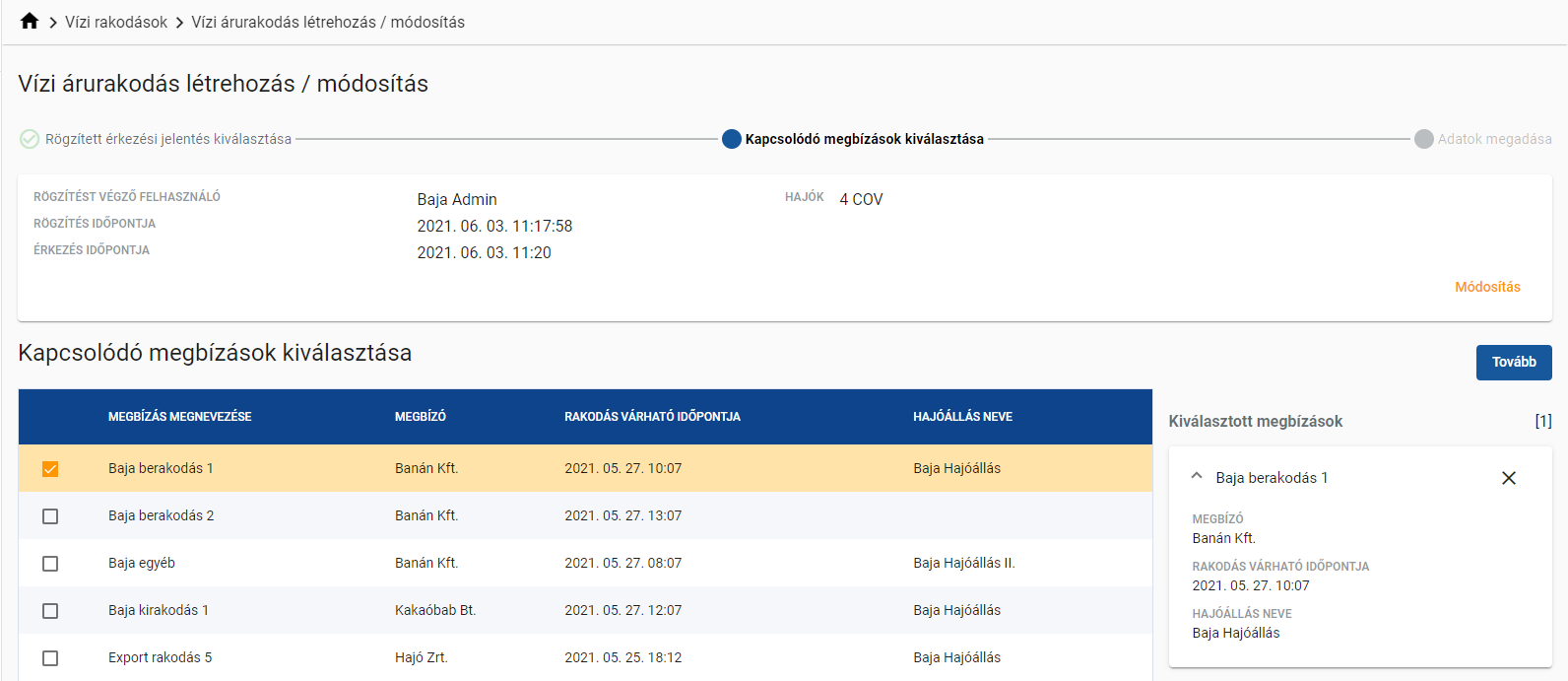Tick the Baja kirakodás 1 checkbox

(x=50, y=611)
